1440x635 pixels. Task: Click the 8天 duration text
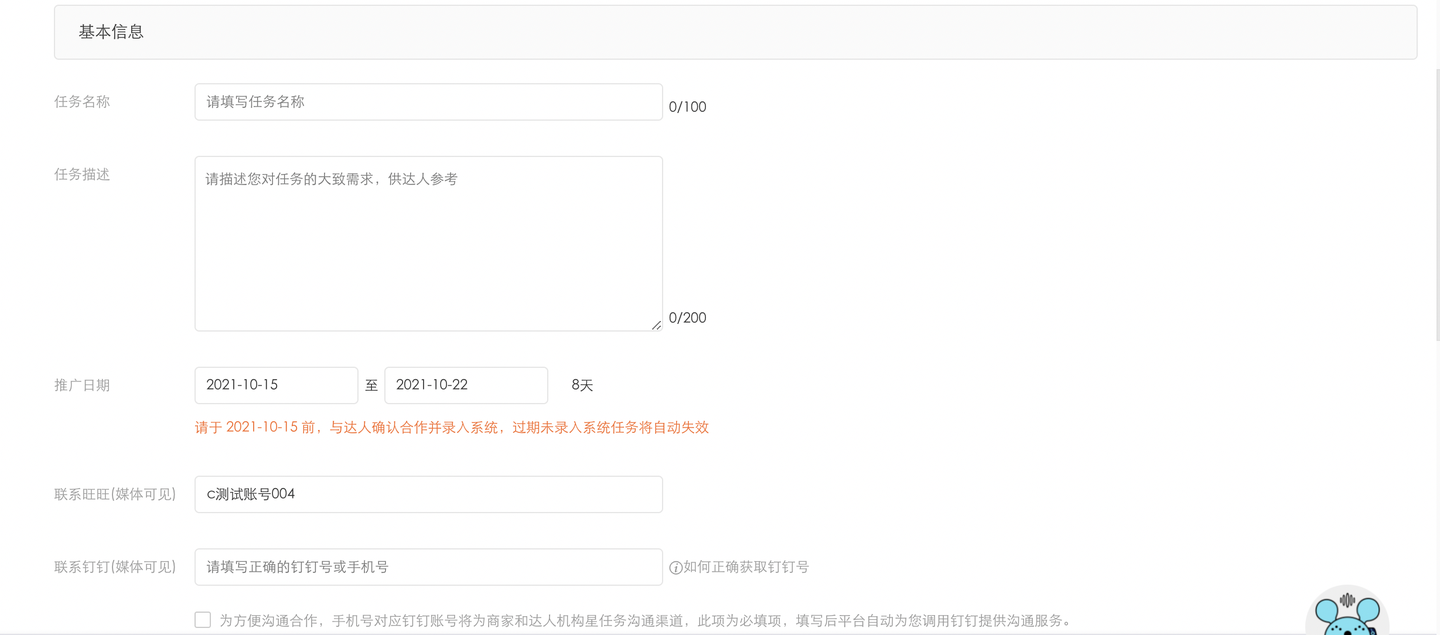(582, 385)
